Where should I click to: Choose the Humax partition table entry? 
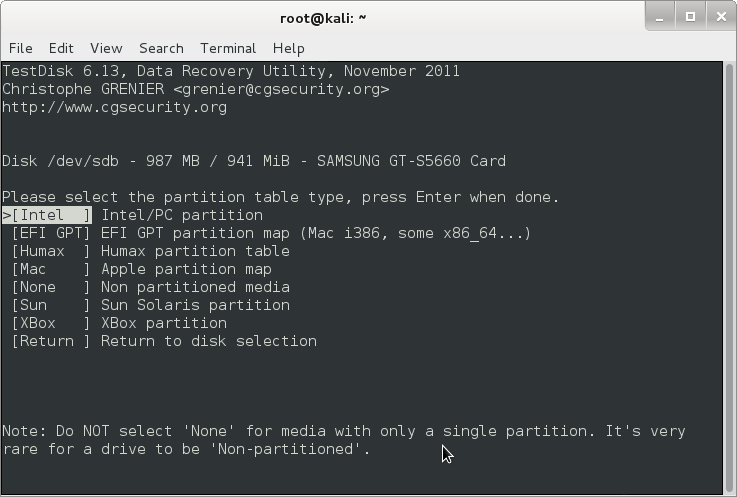pyautogui.click(x=150, y=251)
